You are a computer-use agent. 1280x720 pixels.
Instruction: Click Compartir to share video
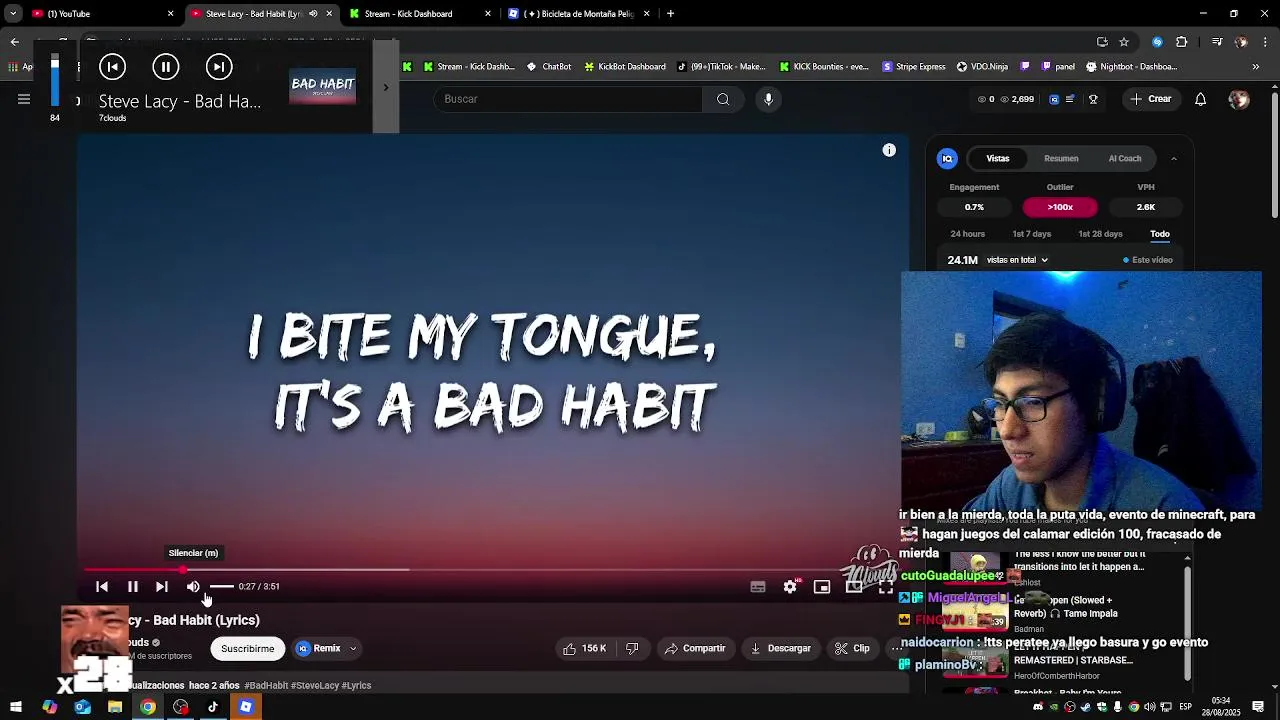[x=695, y=648]
